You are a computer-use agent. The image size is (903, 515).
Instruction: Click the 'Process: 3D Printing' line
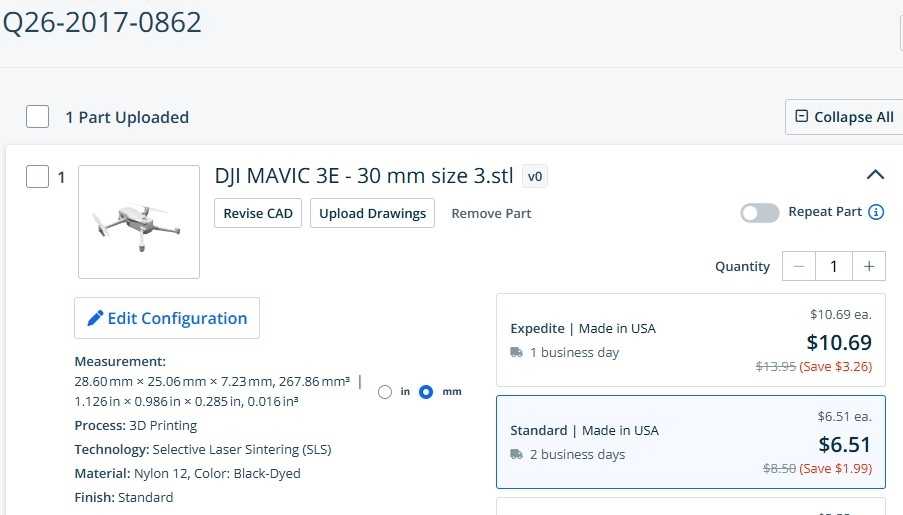click(135, 425)
